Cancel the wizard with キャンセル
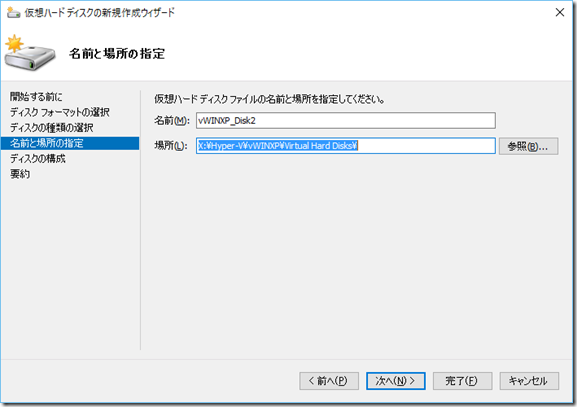Viewport: 577px width, 407px height. click(529, 381)
